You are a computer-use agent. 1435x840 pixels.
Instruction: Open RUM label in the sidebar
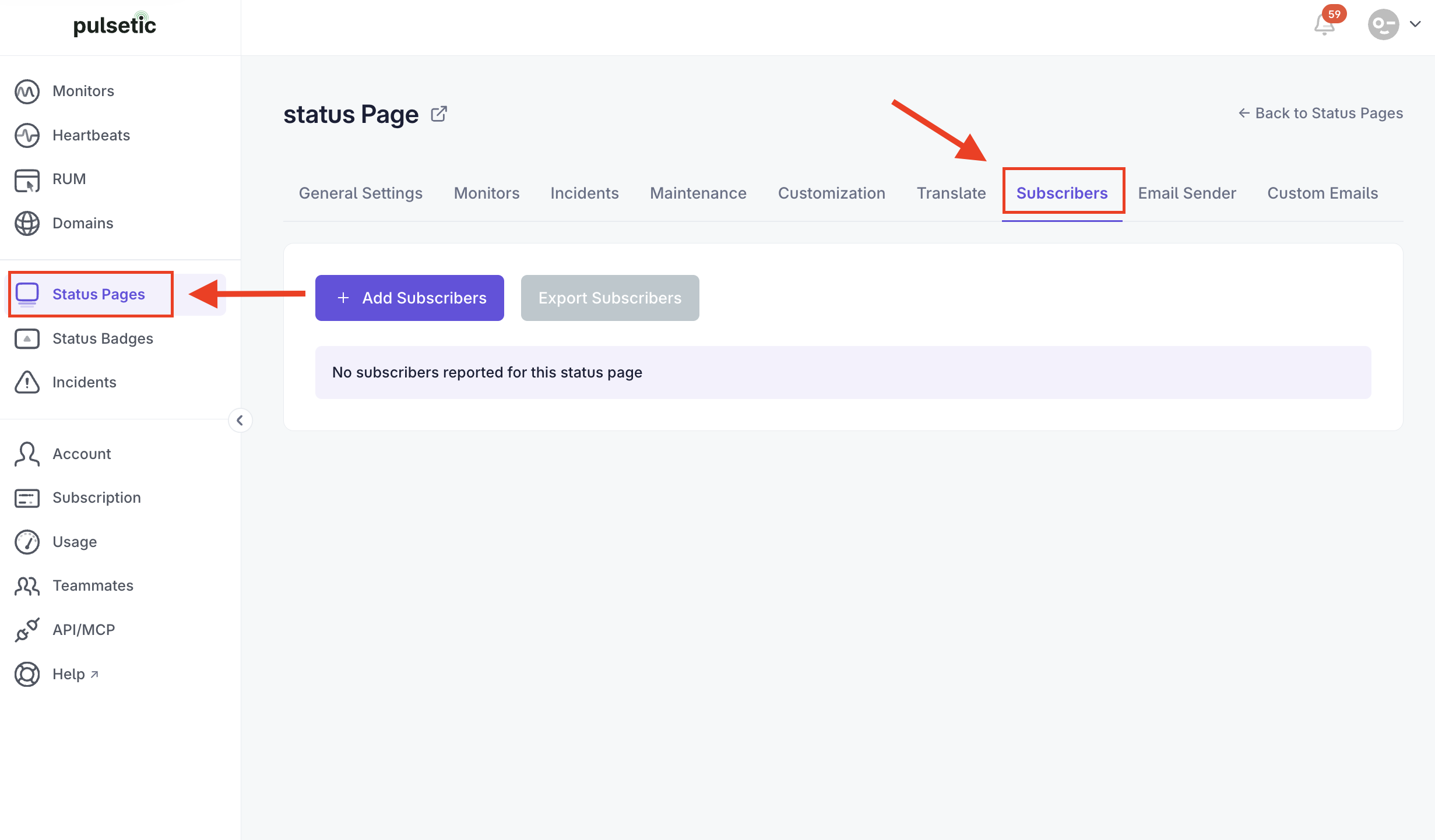[69, 179]
